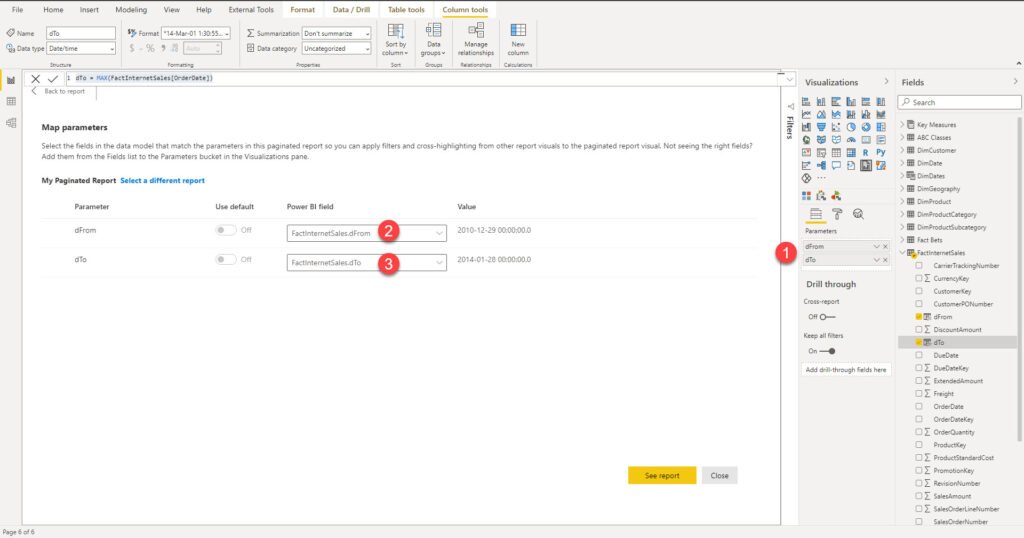
Task: Open Get more visuals ellipsis
Action: point(821,178)
